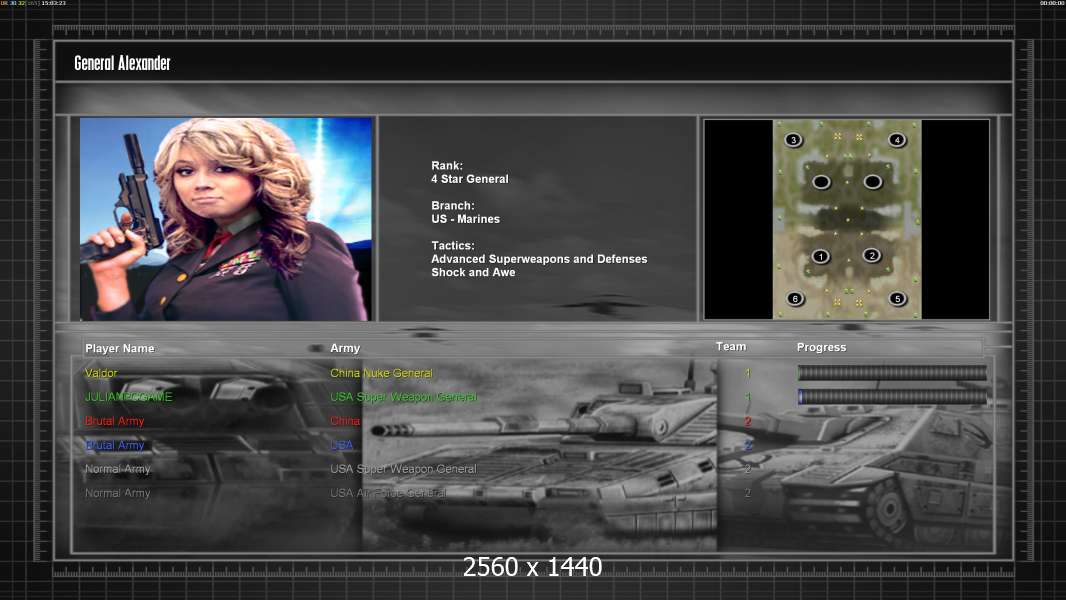The image size is (1066, 600).
Task: Pick start position marker 3 on the map
Action: pyautogui.click(x=793, y=140)
